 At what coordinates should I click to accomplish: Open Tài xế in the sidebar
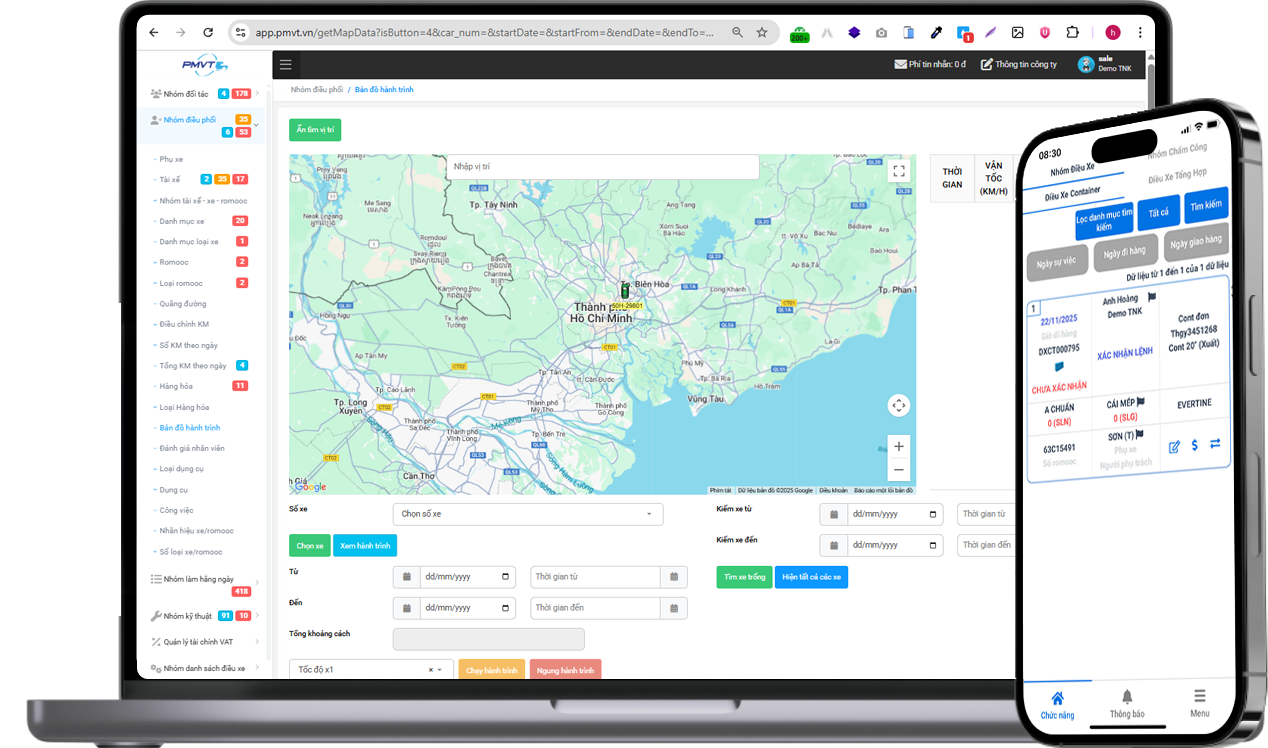[170, 179]
